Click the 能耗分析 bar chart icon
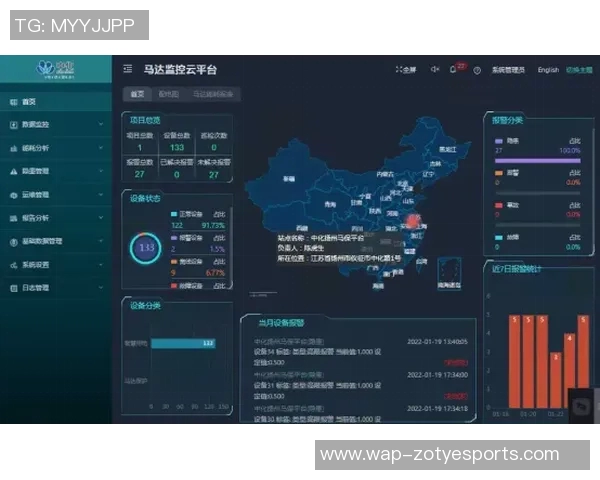 pos(13,149)
